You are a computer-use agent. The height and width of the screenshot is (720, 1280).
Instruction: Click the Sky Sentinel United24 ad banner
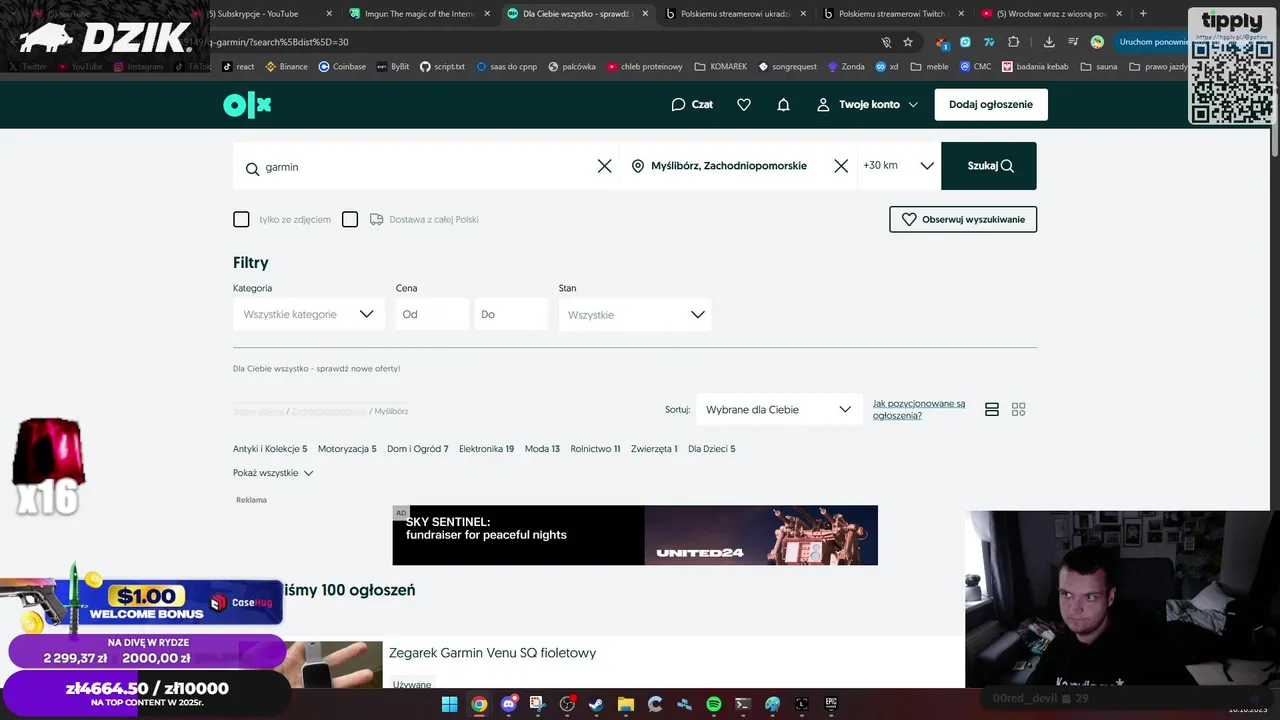coord(635,535)
